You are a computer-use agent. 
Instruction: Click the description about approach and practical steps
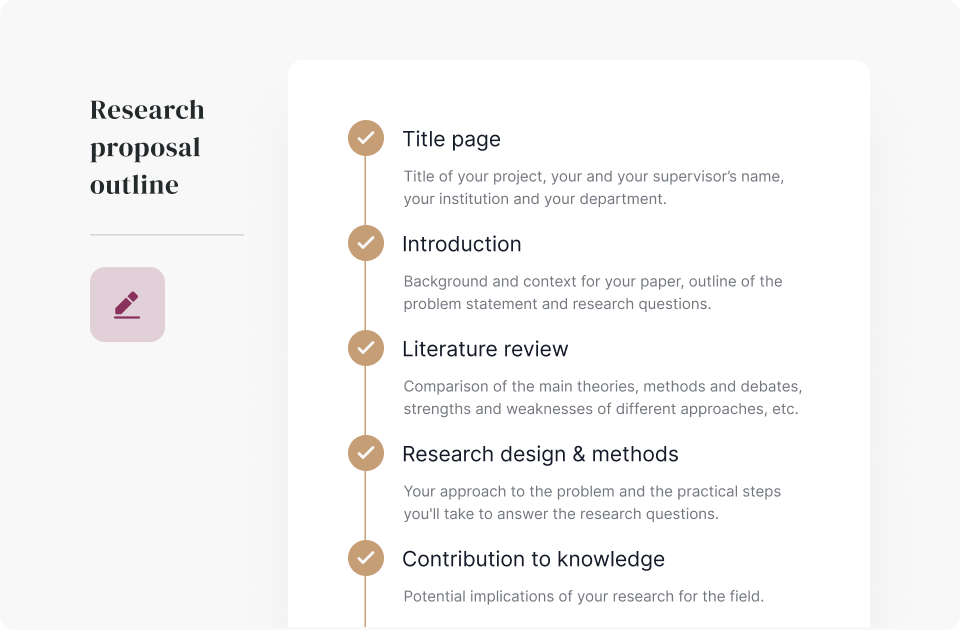pos(592,502)
